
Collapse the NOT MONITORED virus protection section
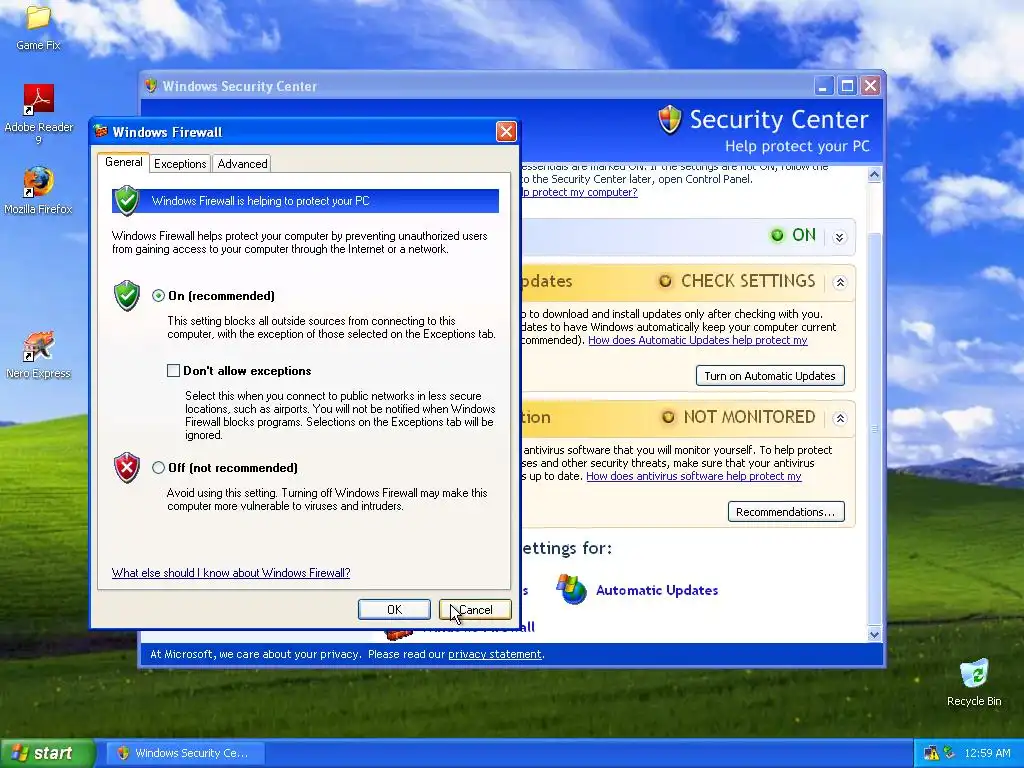pyautogui.click(x=840, y=418)
